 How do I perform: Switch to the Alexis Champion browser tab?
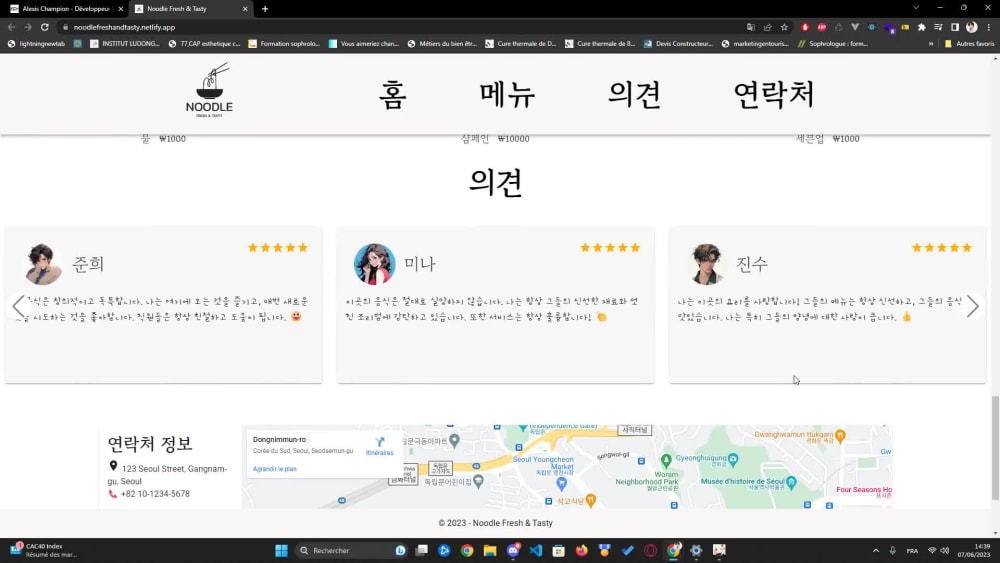[66, 9]
